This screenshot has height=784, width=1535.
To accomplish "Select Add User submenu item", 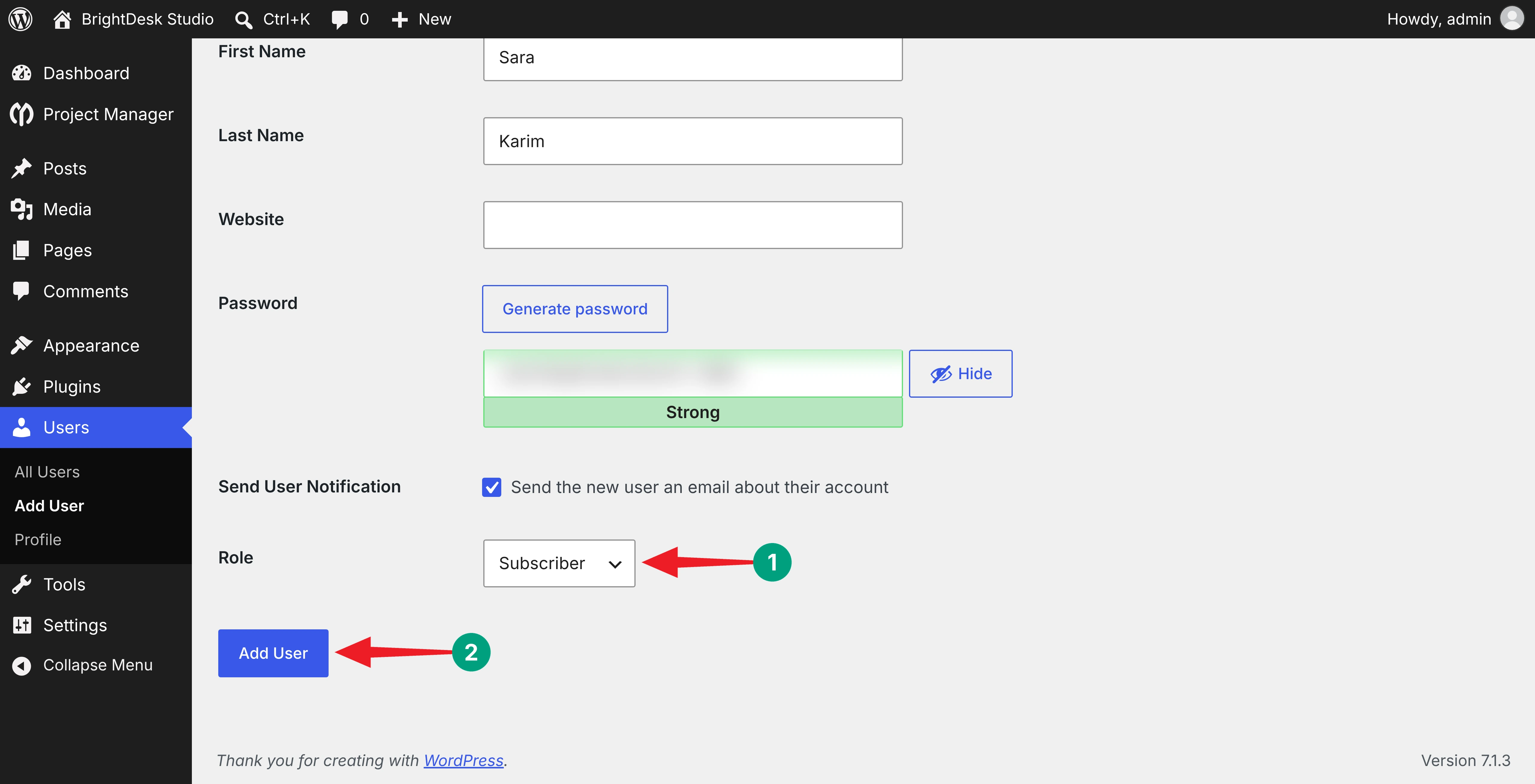I will 49,506.
